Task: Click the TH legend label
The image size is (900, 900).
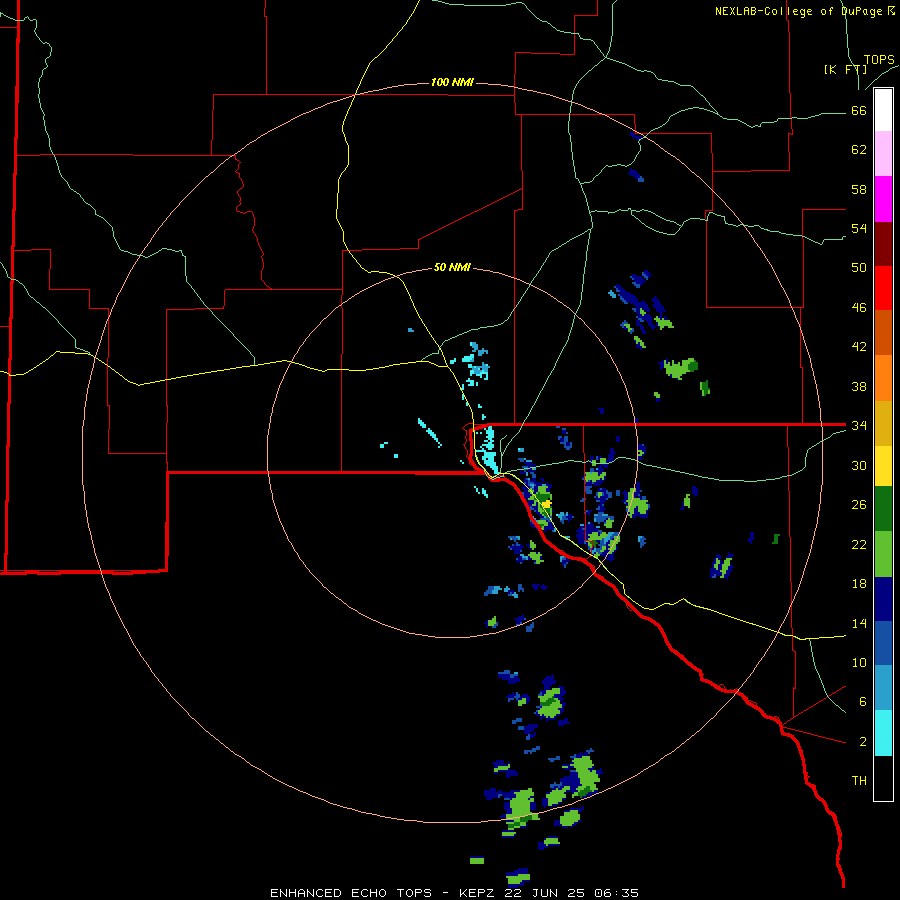Action: tap(859, 781)
